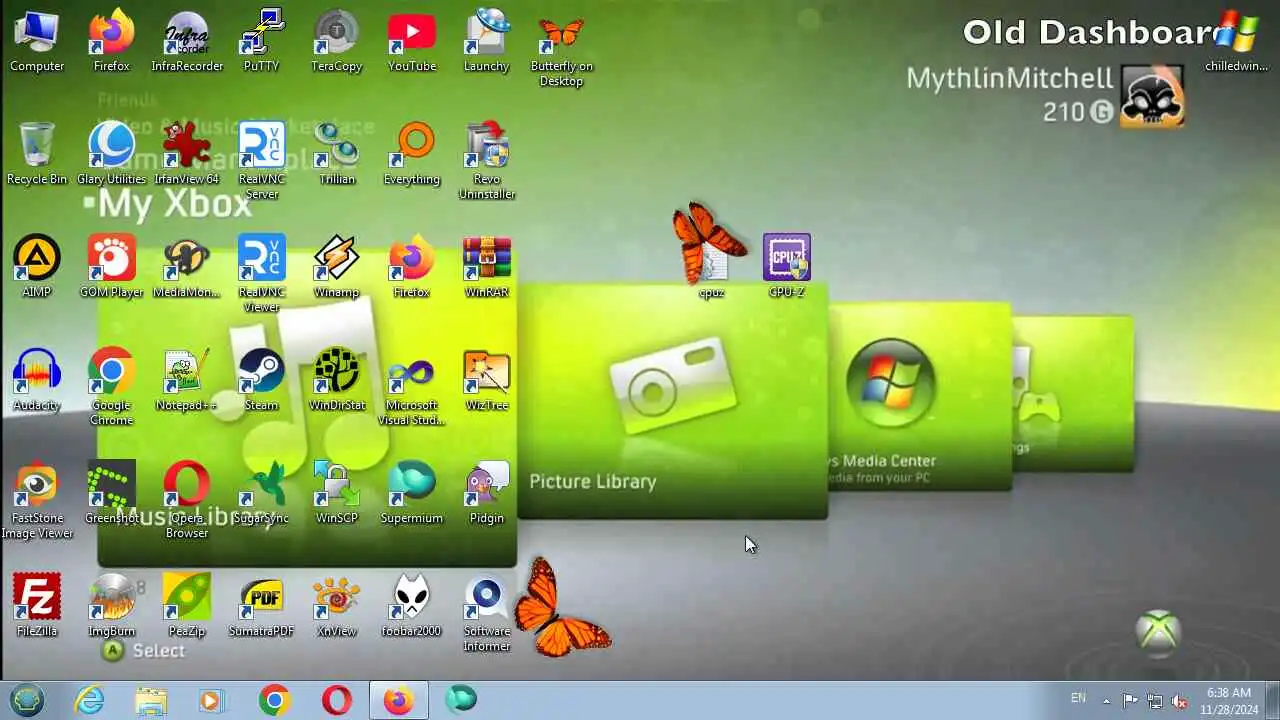Click the muted volume tray icon
This screenshot has width=1280, height=720.
click(1180, 701)
